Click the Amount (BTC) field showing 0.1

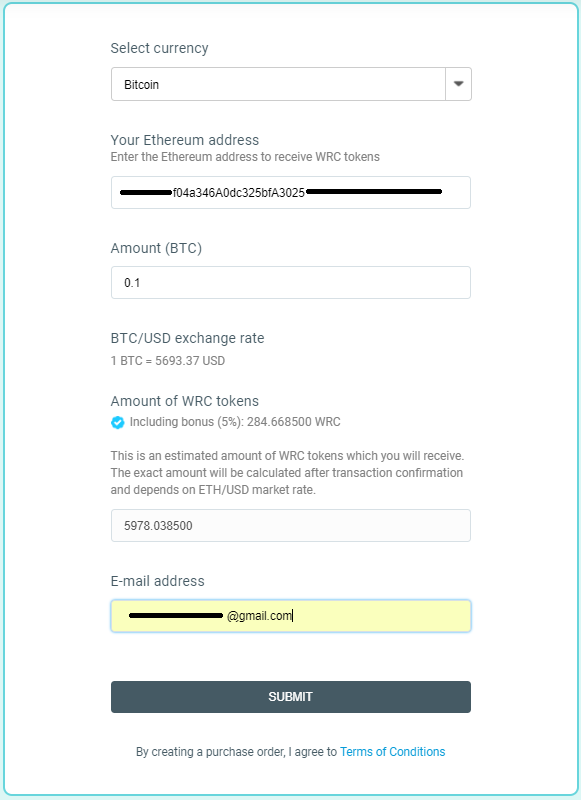point(291,283)
